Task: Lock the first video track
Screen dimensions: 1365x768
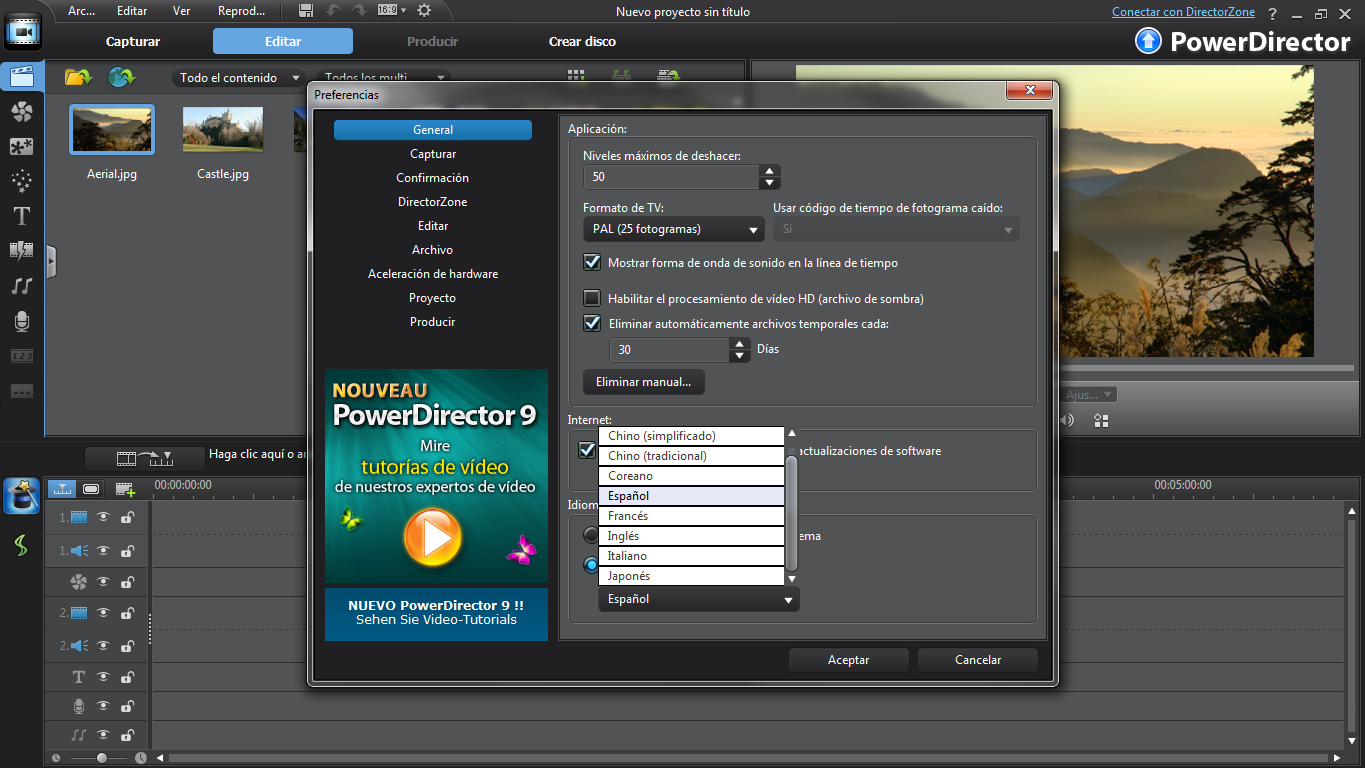Action: [125, 517]
